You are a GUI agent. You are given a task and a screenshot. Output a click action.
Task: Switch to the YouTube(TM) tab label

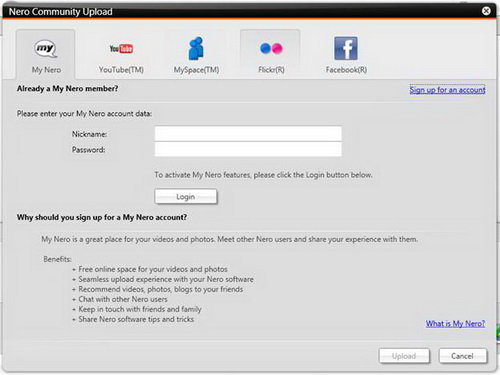pos(121,70)
